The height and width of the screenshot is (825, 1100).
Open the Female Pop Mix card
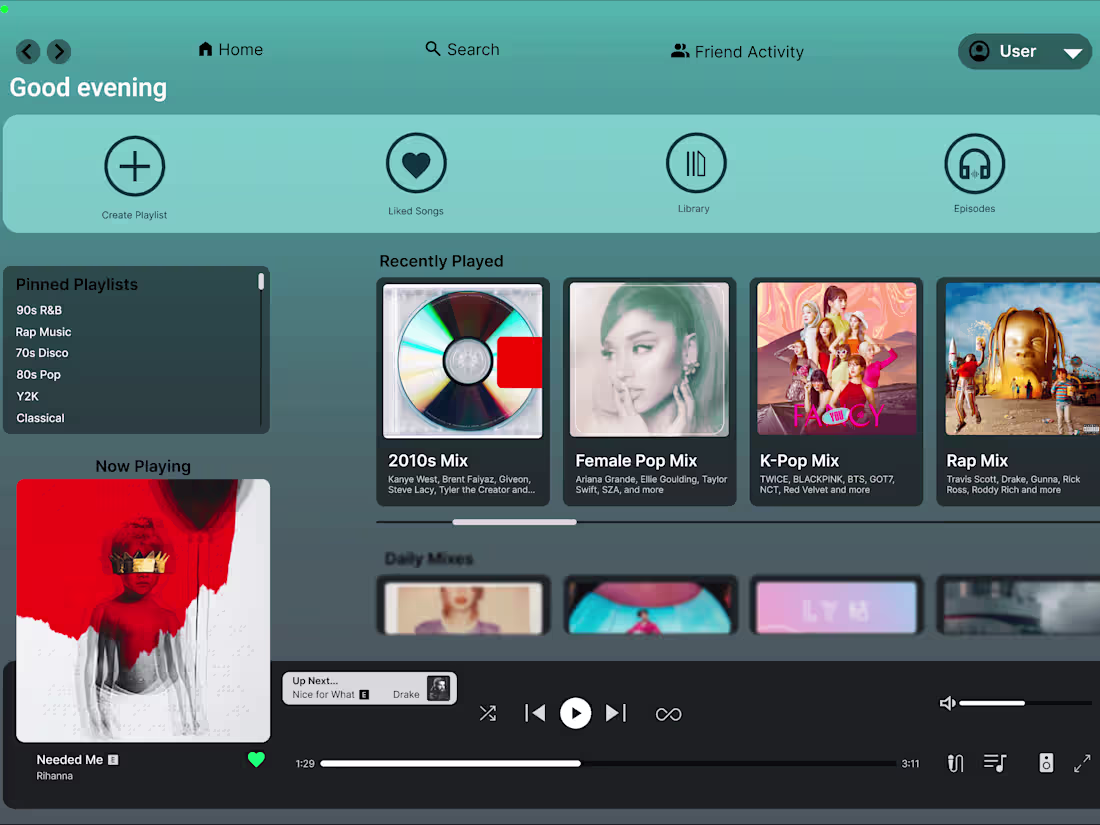pos(650,391)
